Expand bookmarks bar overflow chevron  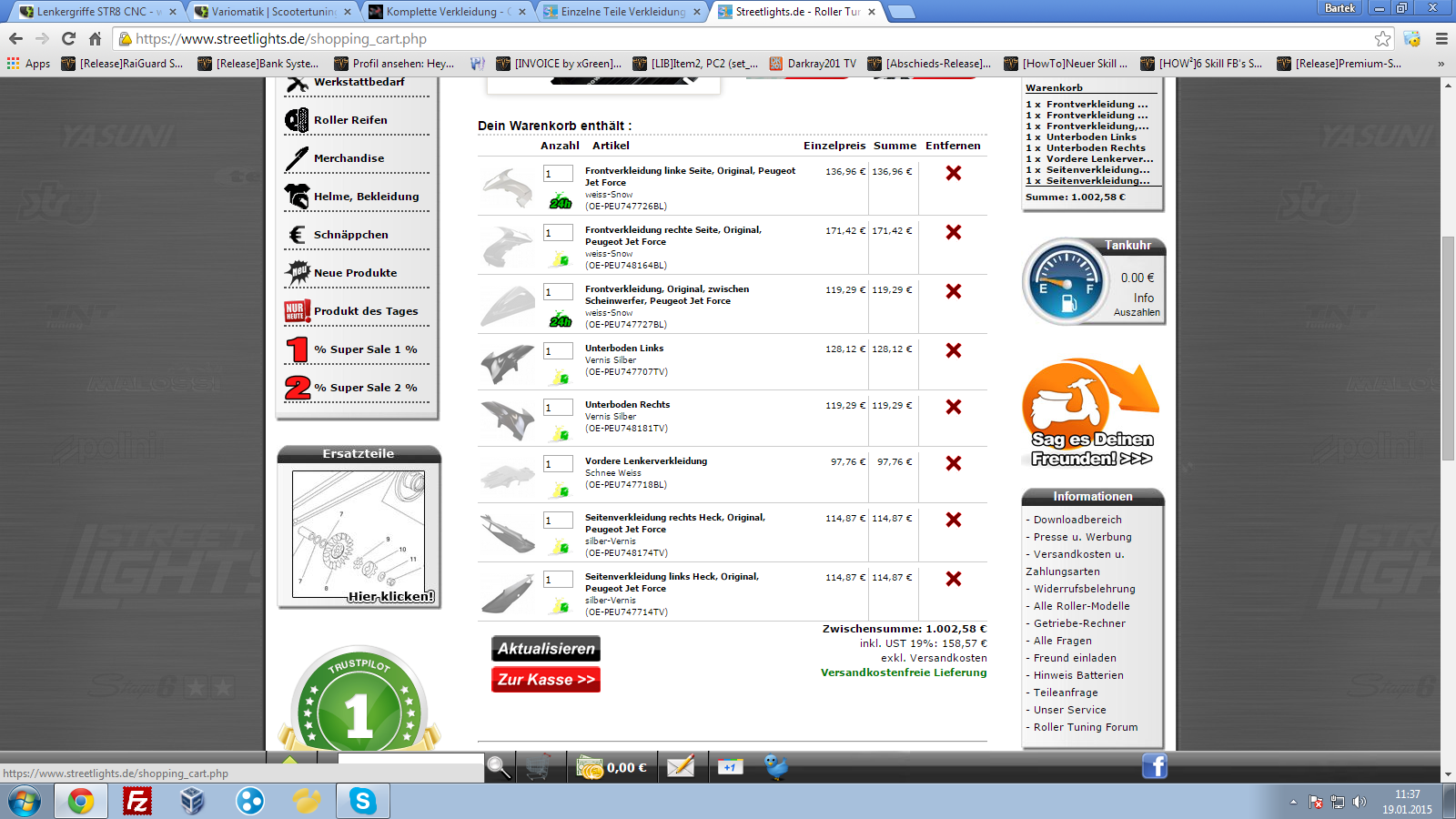[1441, 64]
